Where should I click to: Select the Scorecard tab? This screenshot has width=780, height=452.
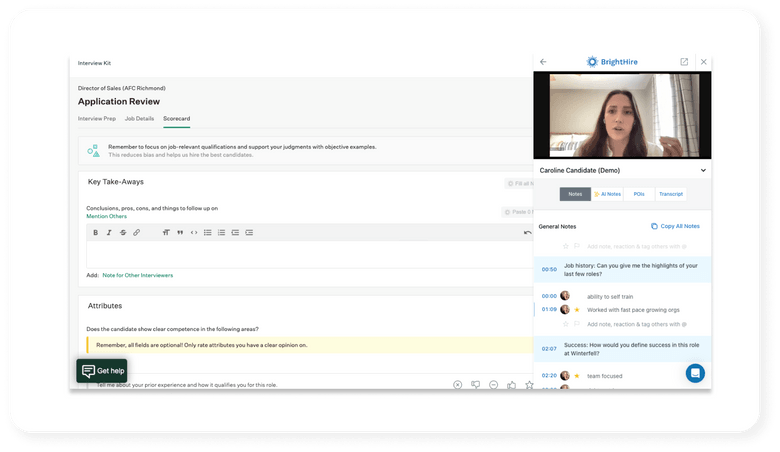177,119
